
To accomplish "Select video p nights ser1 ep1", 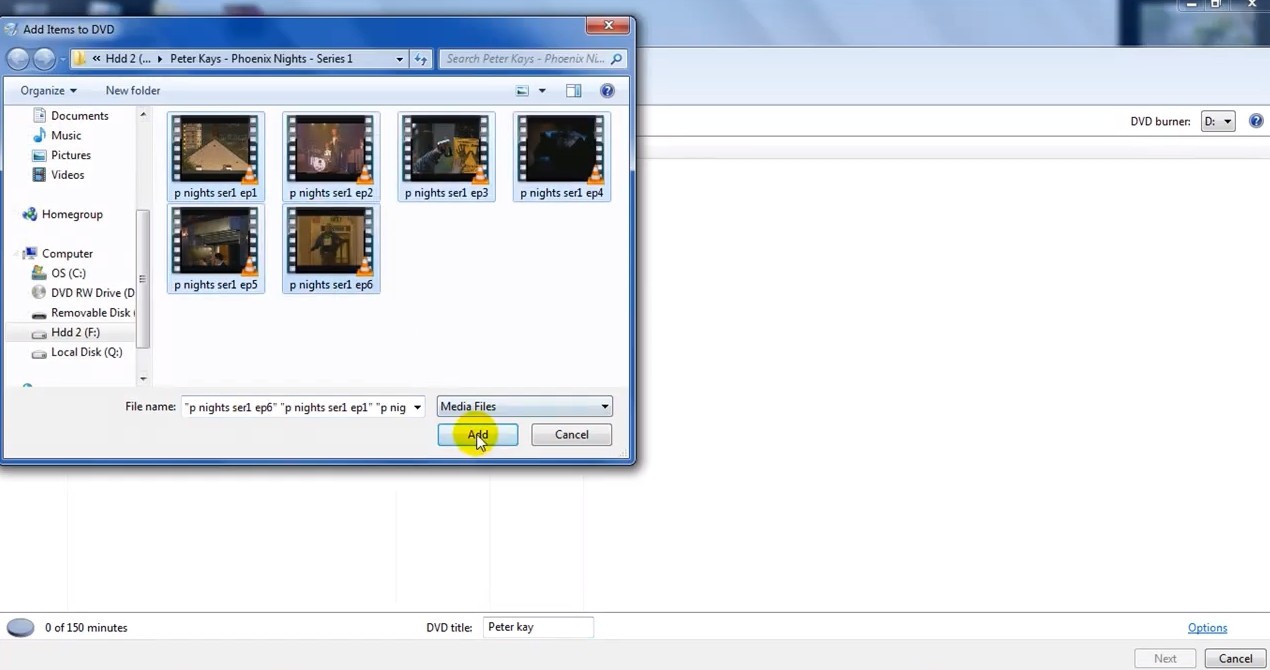I will click(216, 157).
